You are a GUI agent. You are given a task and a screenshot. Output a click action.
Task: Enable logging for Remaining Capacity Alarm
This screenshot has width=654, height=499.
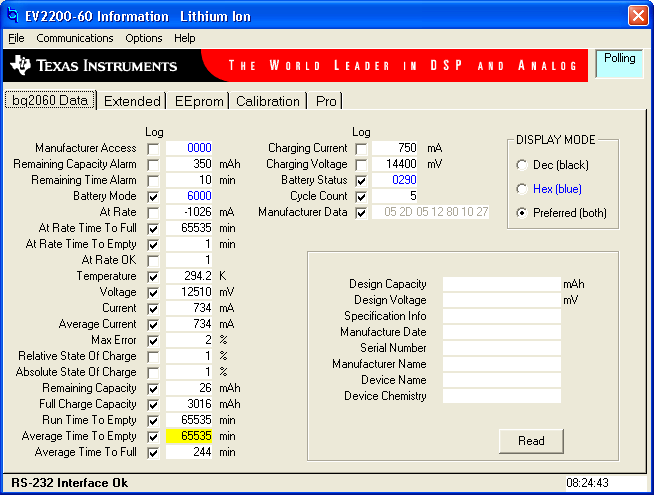pos(153,165)
